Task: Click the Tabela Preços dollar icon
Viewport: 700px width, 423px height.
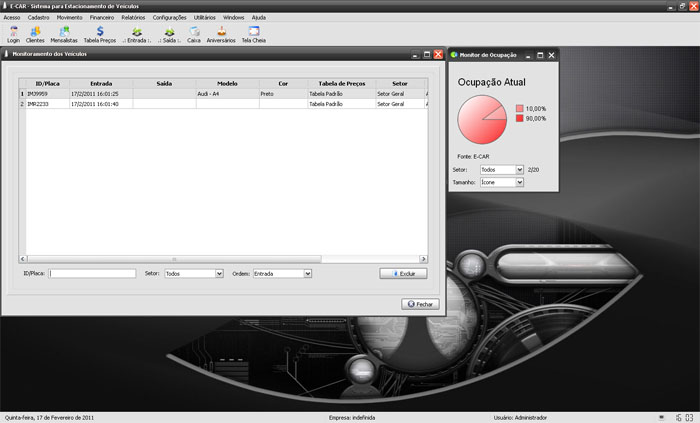Action: click(x=101, y=34)
